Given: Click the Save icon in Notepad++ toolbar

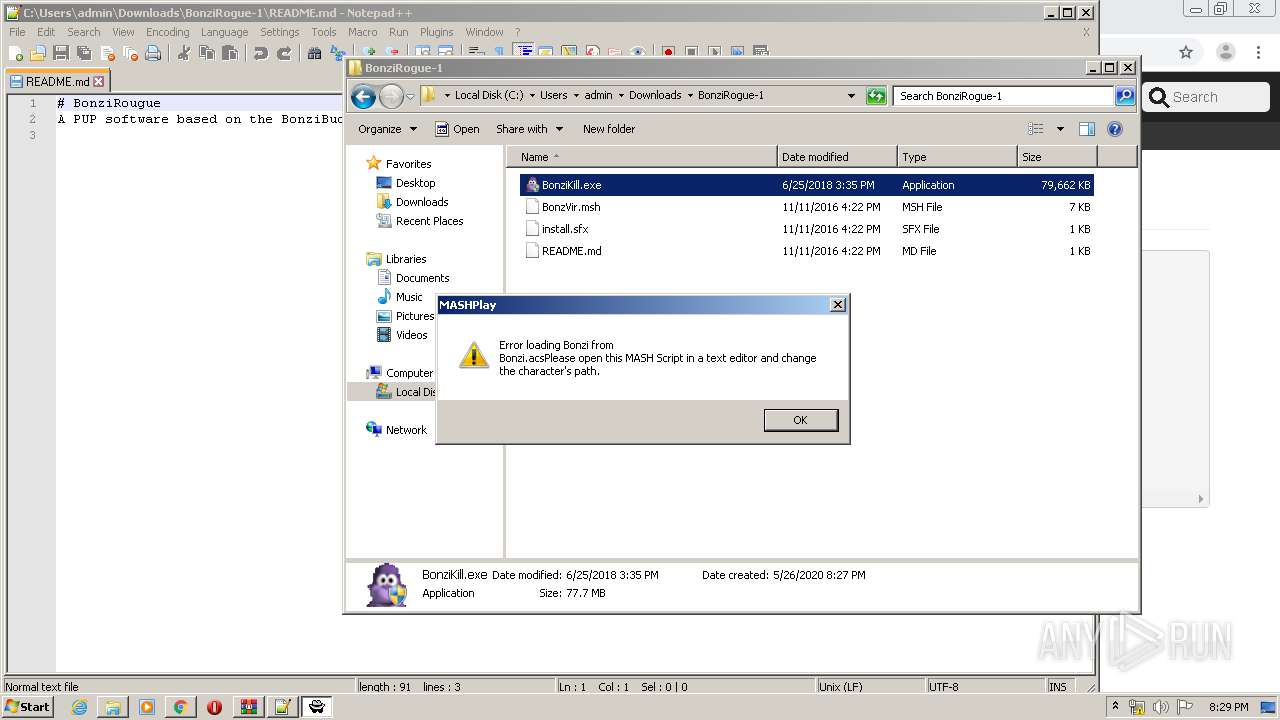Looking at the screenshot, I should coord(61,53).
